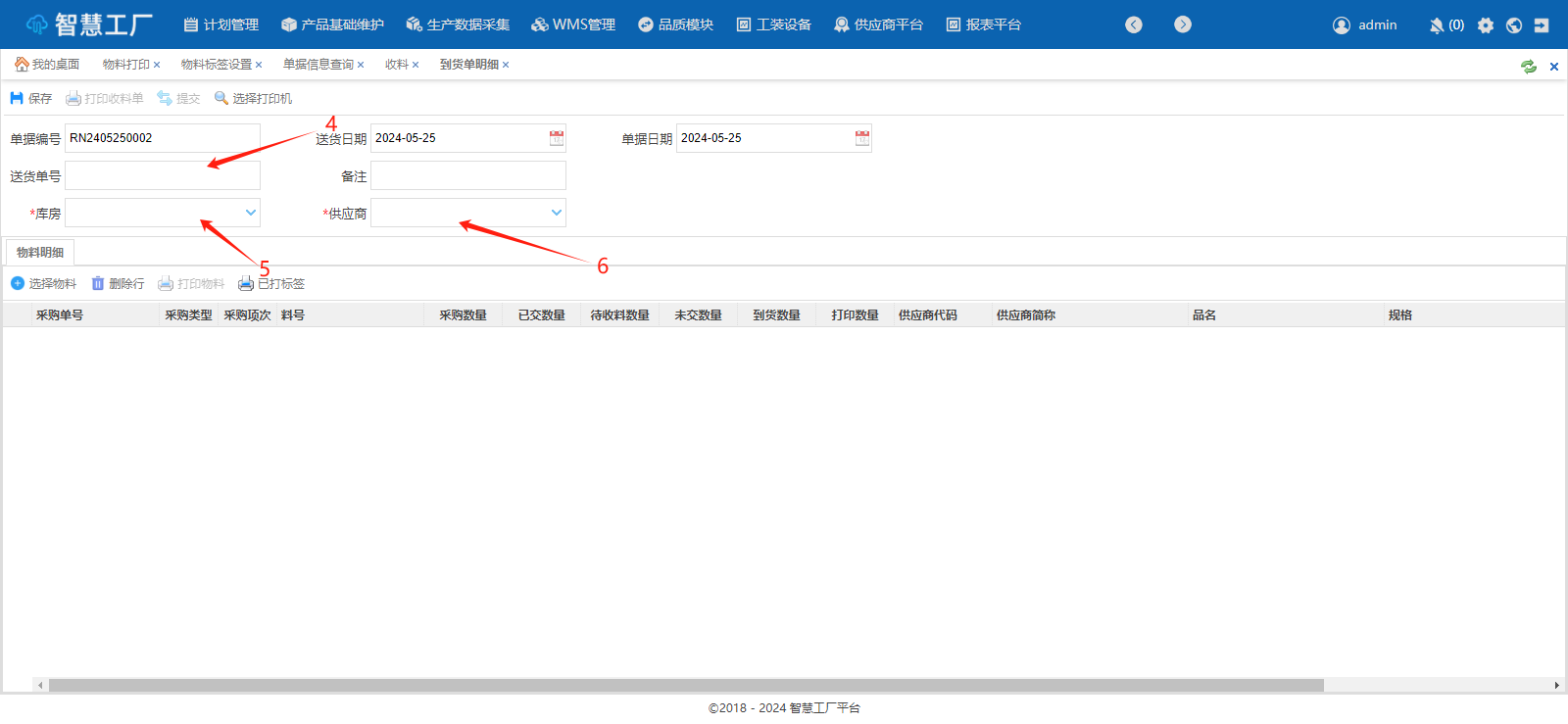Click the horizontal scrollbar at bottom

click(x=686, y=685)
